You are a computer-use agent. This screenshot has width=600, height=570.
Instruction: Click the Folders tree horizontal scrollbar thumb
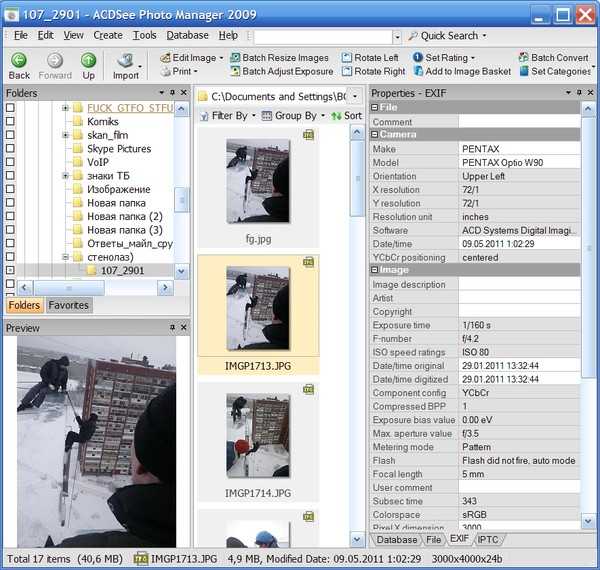click(x=69, y=288)
